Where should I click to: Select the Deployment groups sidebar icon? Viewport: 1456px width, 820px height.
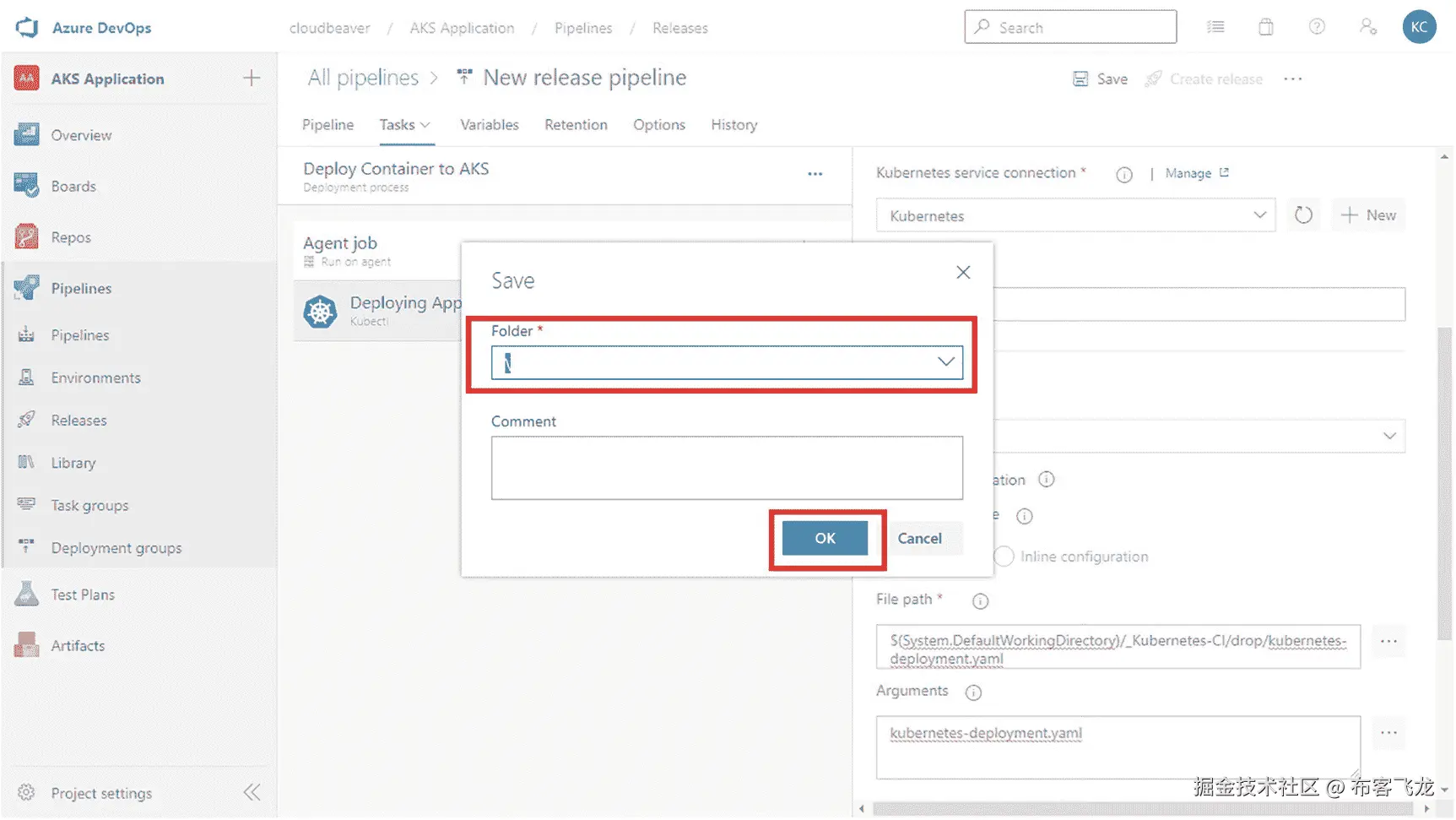(x=27, y=547)
